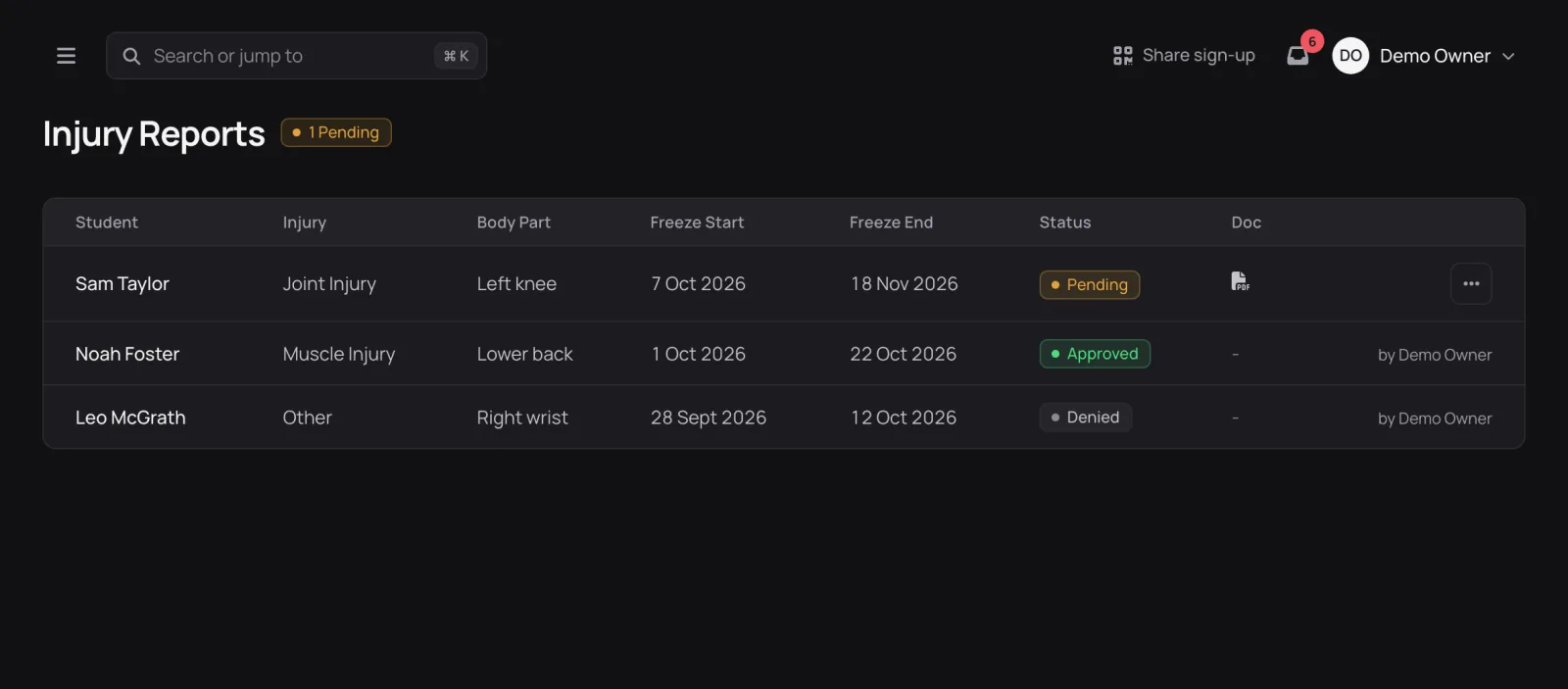The width and height of the screenshot is (1568, 689).
Task: Click the Freeze End column header
Action: 891,222
